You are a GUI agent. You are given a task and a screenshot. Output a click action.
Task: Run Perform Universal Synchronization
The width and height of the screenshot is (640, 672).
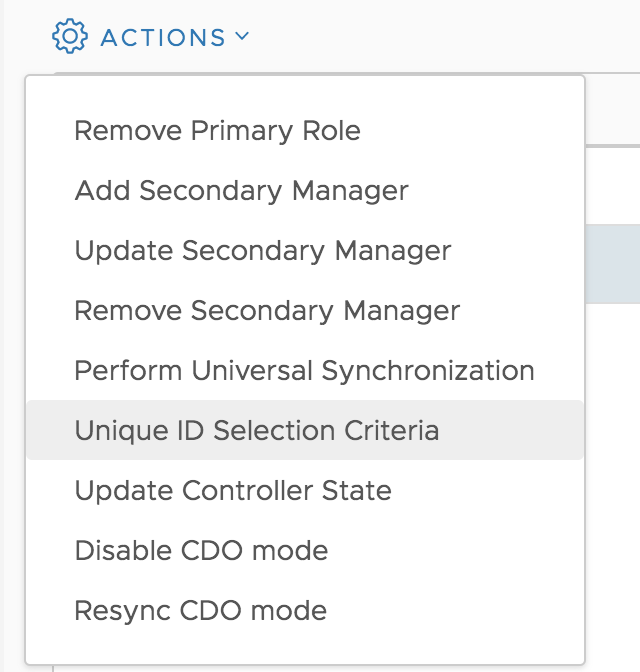point(305,370)
